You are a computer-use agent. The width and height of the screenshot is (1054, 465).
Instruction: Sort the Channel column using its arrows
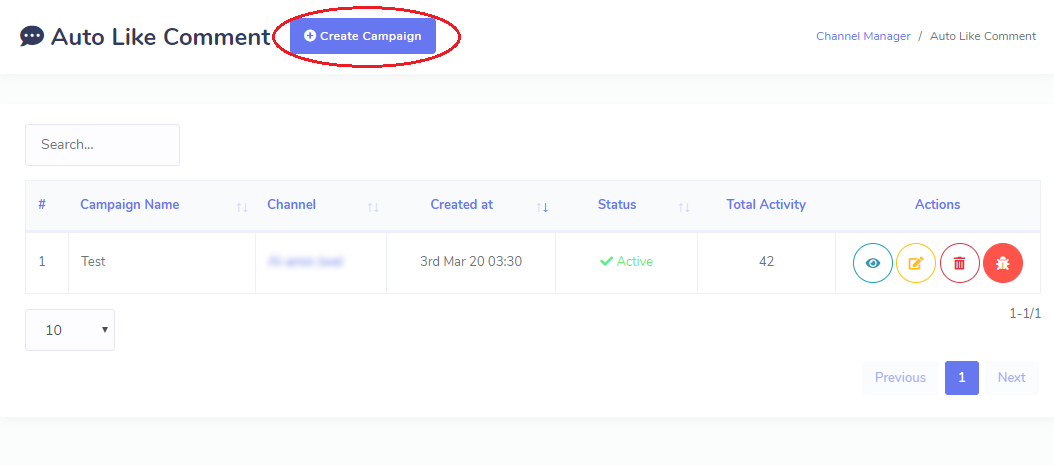click(x=373, y=208)
